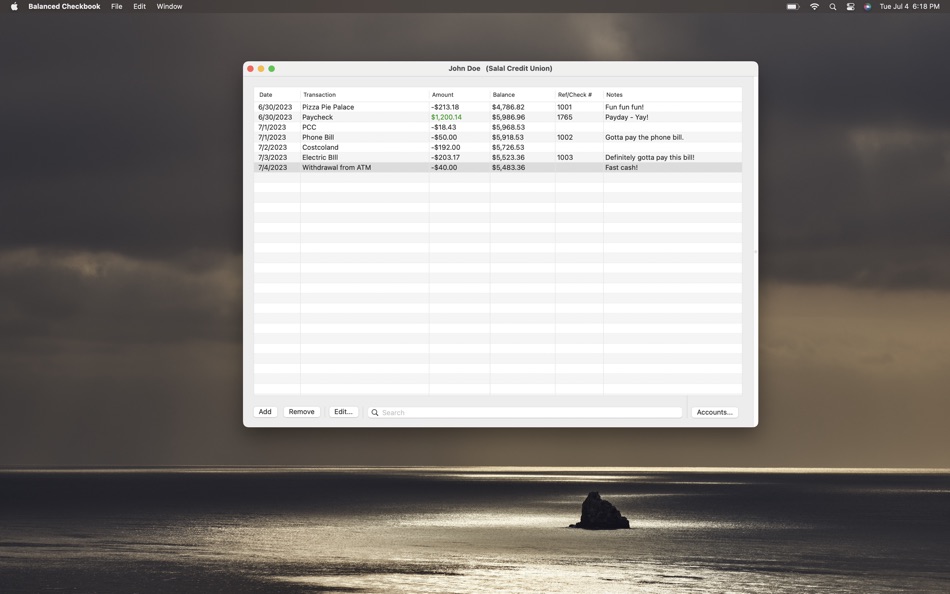Open the Accounts... button
The height and width of the screenshot is (594, 950).
coord(714,412)
